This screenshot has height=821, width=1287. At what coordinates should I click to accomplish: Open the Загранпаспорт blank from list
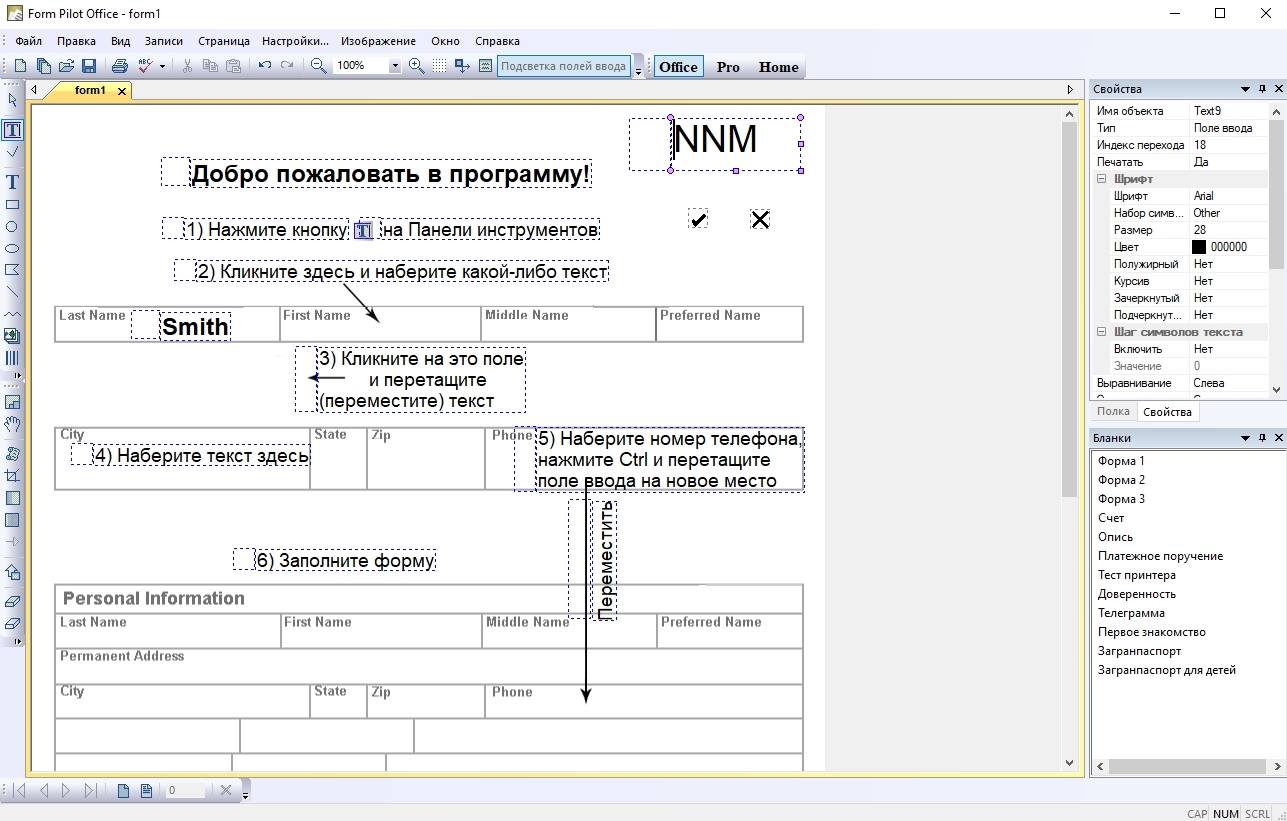tap(1139, 651)
